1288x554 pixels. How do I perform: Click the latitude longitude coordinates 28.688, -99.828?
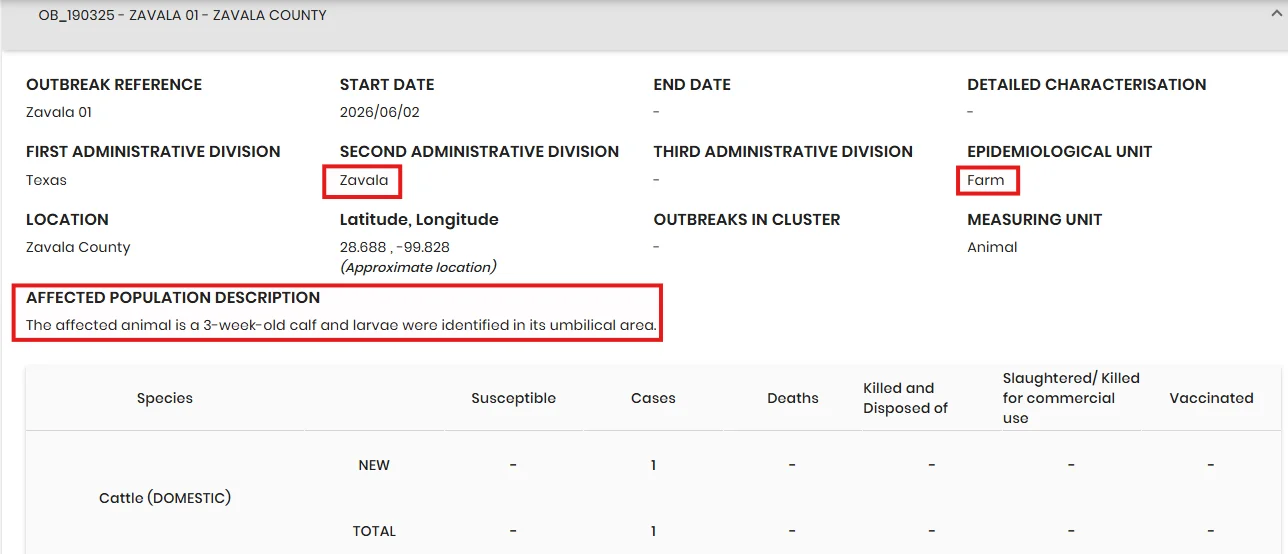(395, 247)
